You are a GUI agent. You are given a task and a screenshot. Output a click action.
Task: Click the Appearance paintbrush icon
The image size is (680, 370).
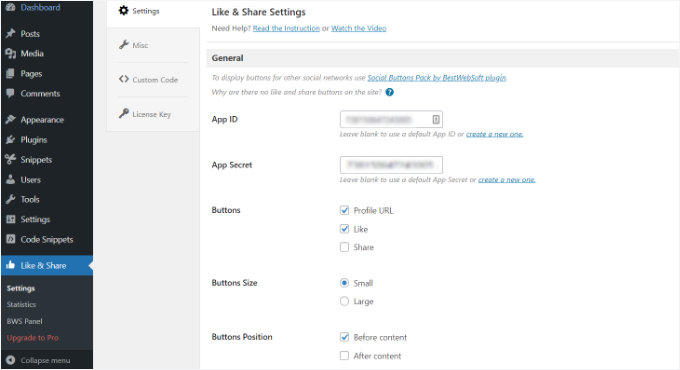click(x=10, y=120)
